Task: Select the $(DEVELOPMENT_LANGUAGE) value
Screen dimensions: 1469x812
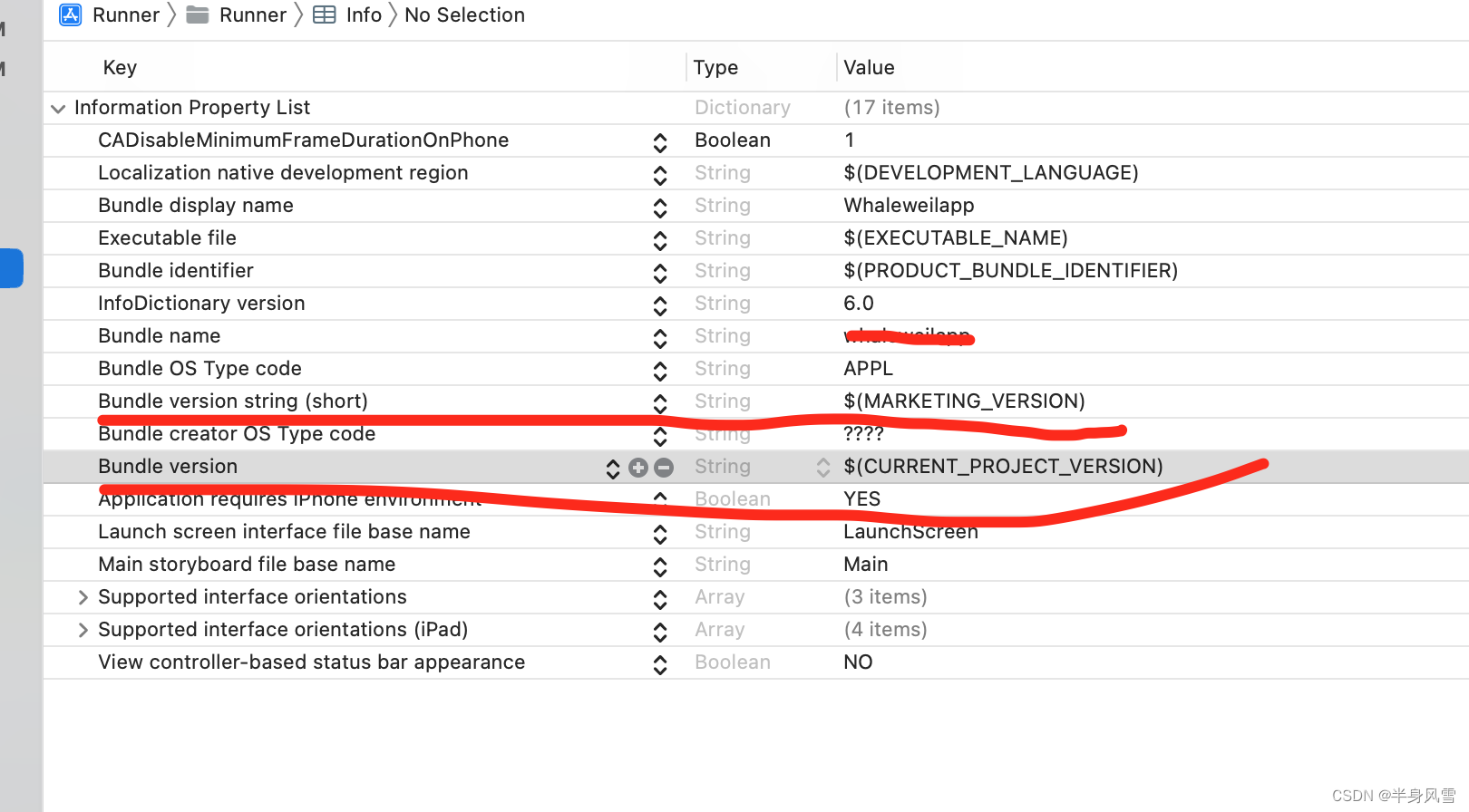Action: point(991,173)
